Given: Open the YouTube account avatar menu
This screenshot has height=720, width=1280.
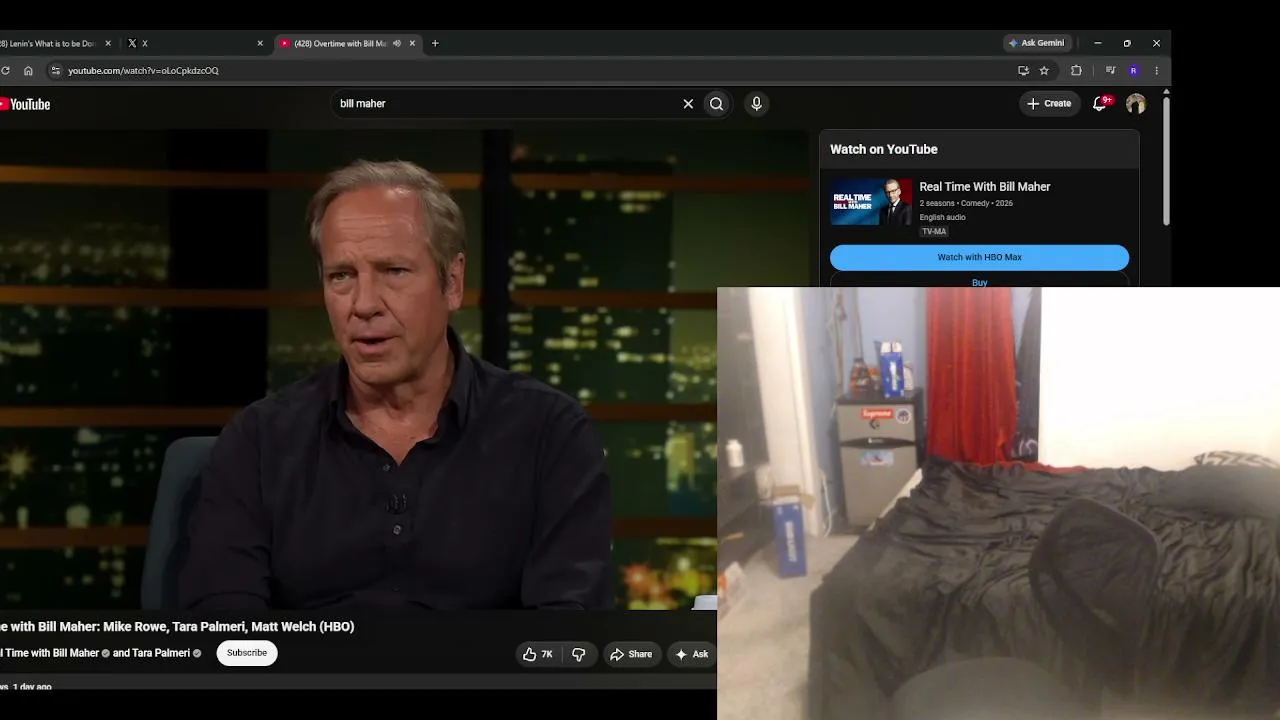Looking at the screenshot, I should pos(1136,104).
